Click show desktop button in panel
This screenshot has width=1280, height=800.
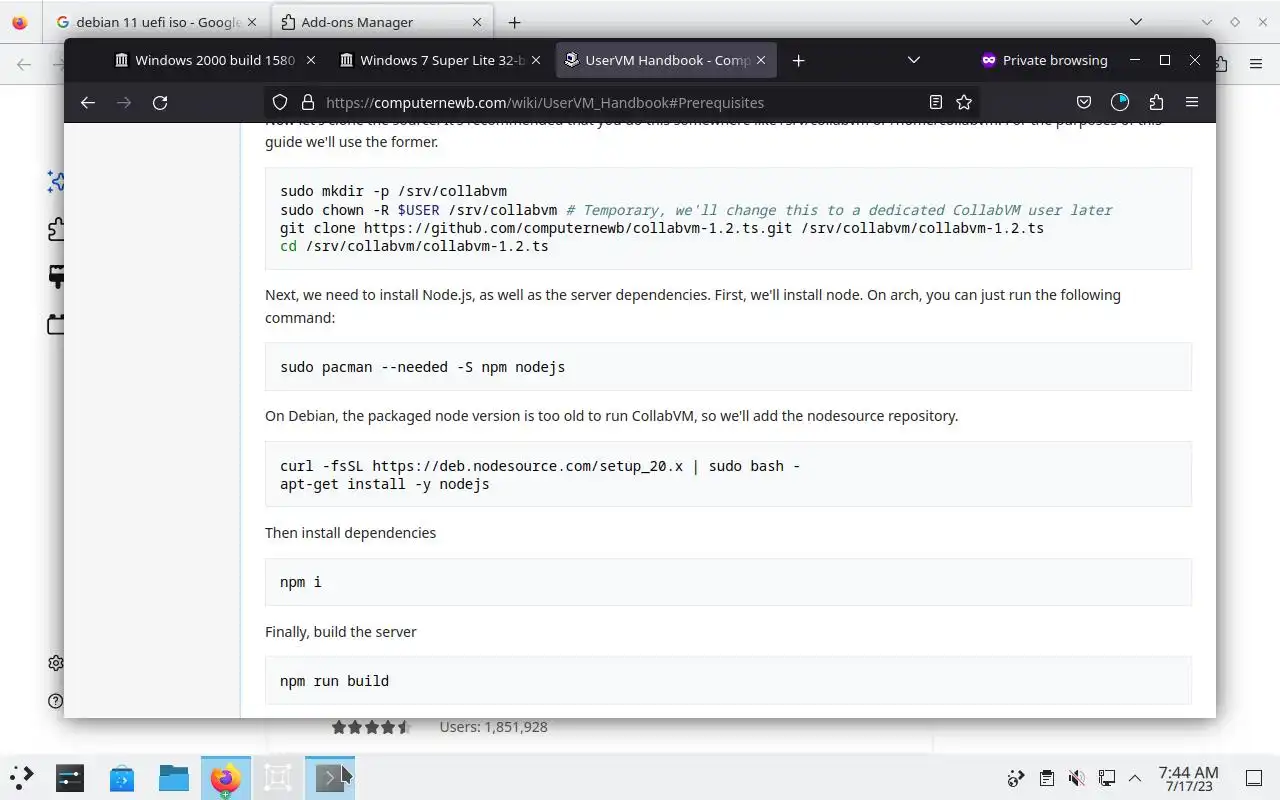coord(1253,778)
